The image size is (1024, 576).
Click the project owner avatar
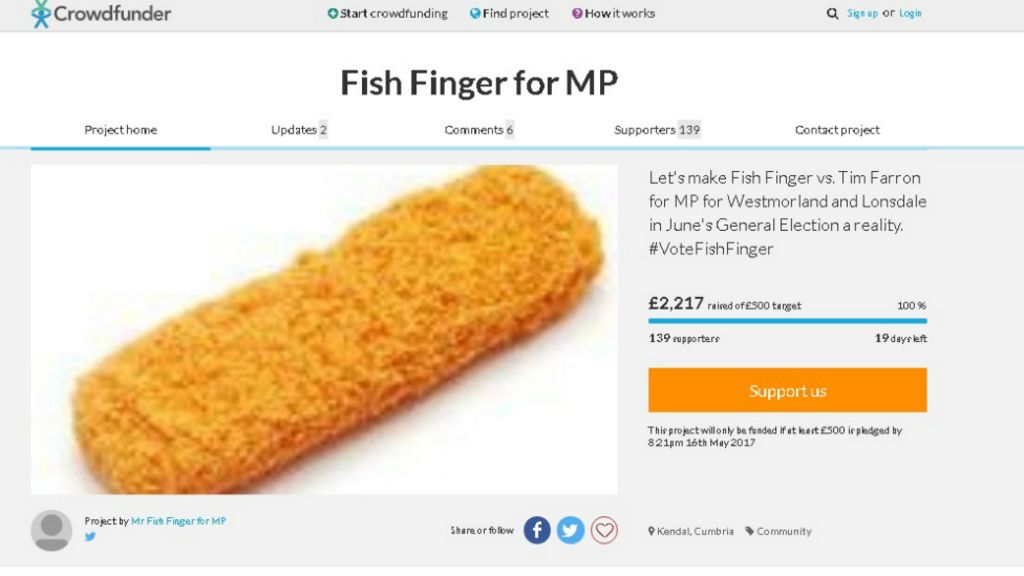52,530
